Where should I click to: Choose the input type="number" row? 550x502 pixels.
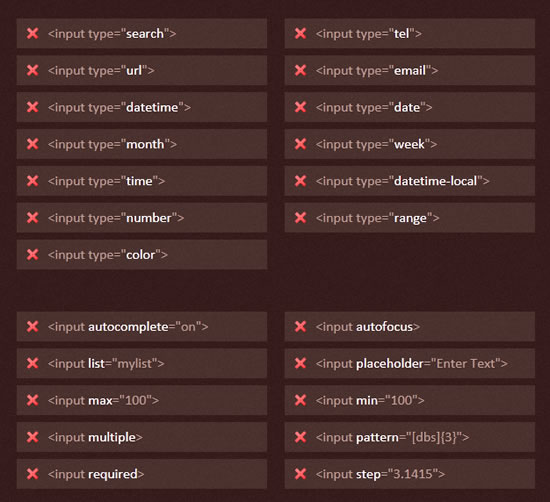click(142, 218)
